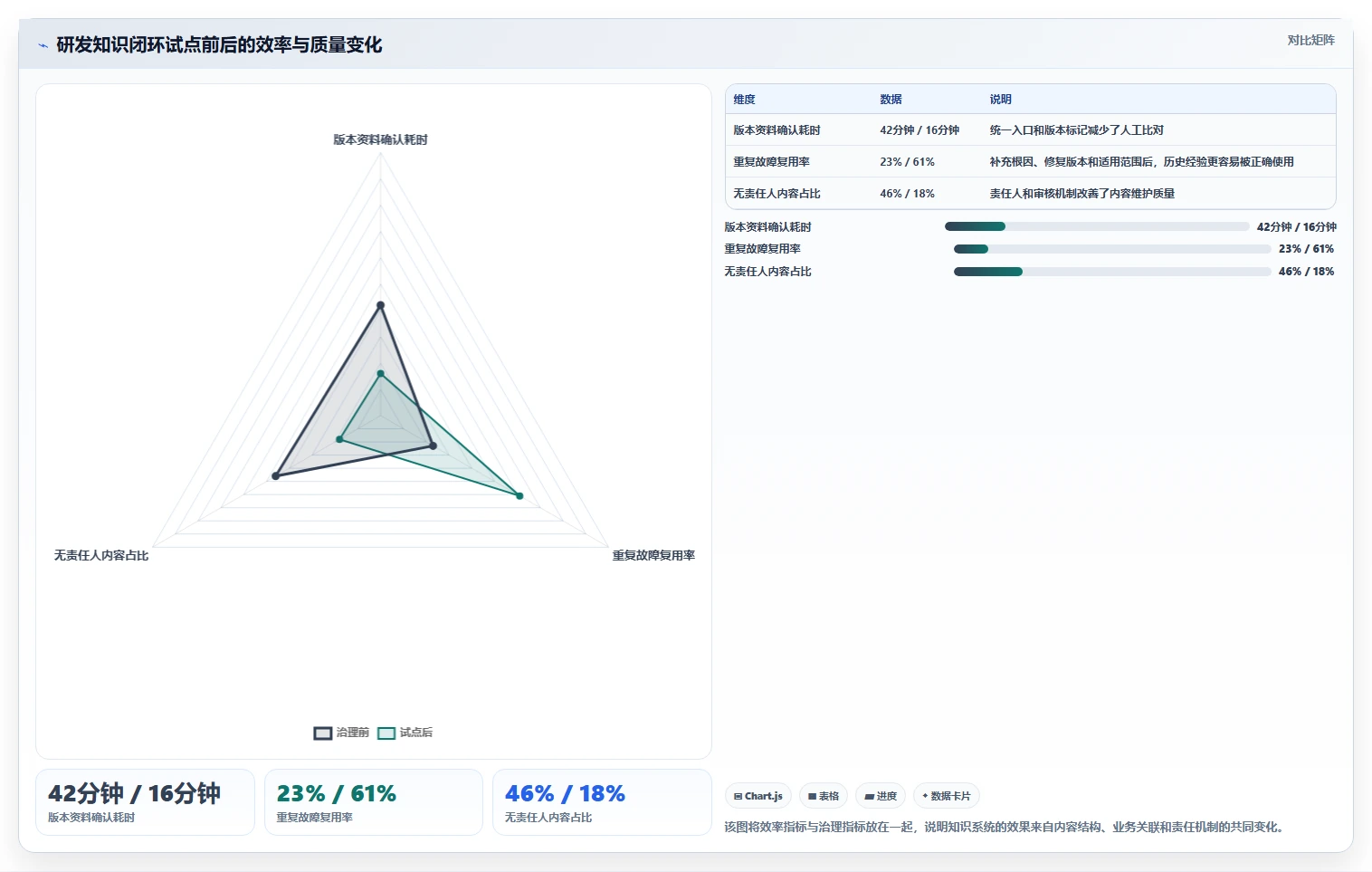This screenshot has width=1372, height=872.
Task: Click the 无责任人内容占比 progress bar
Action: 1112,272
